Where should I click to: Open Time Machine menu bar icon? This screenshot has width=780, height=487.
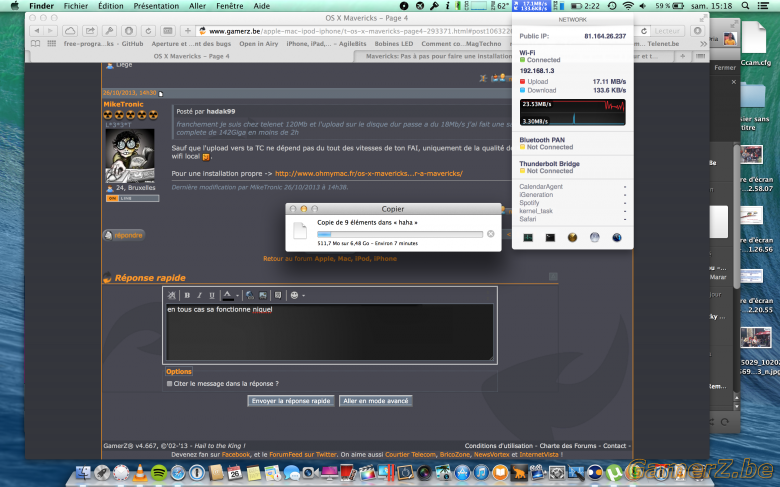612,6
